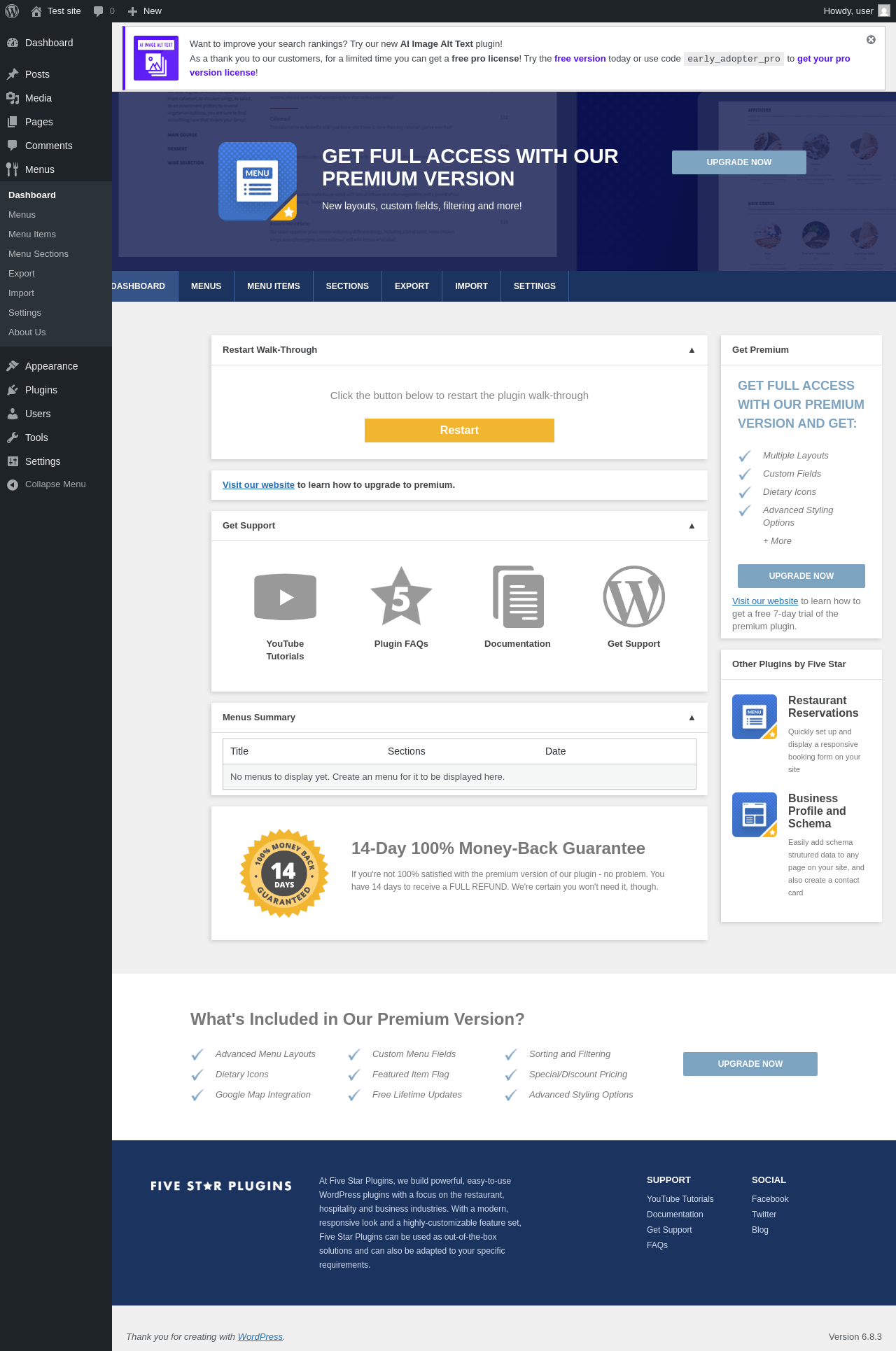
Task: Switch to the Dashboard plugin tab
Action: (144, 286)
